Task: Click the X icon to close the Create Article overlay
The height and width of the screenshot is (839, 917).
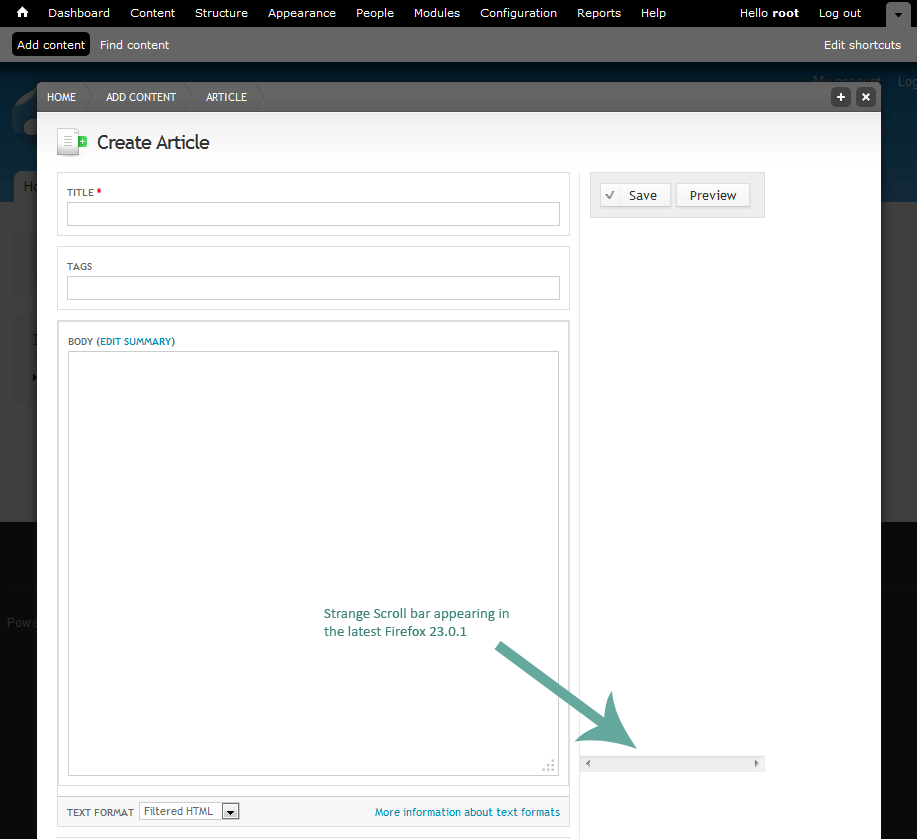Action: [865, 97]
